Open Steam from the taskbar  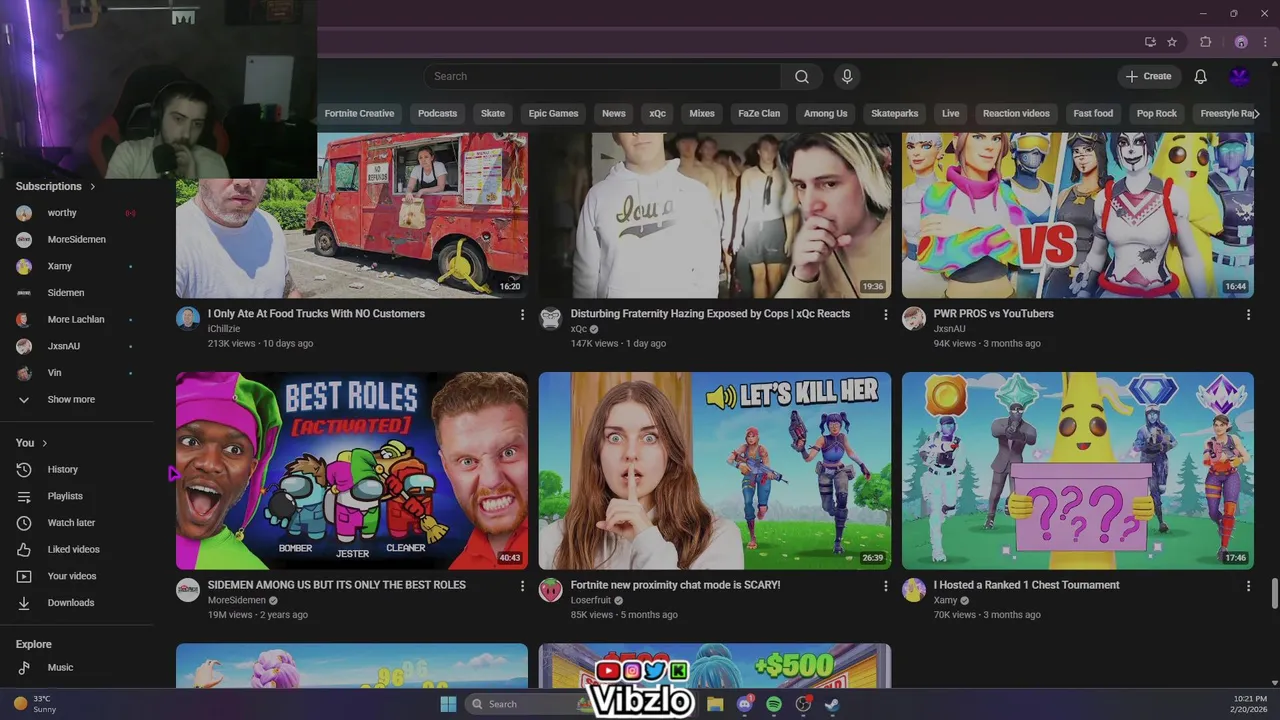pyautogui.click(x=832, y=704)
